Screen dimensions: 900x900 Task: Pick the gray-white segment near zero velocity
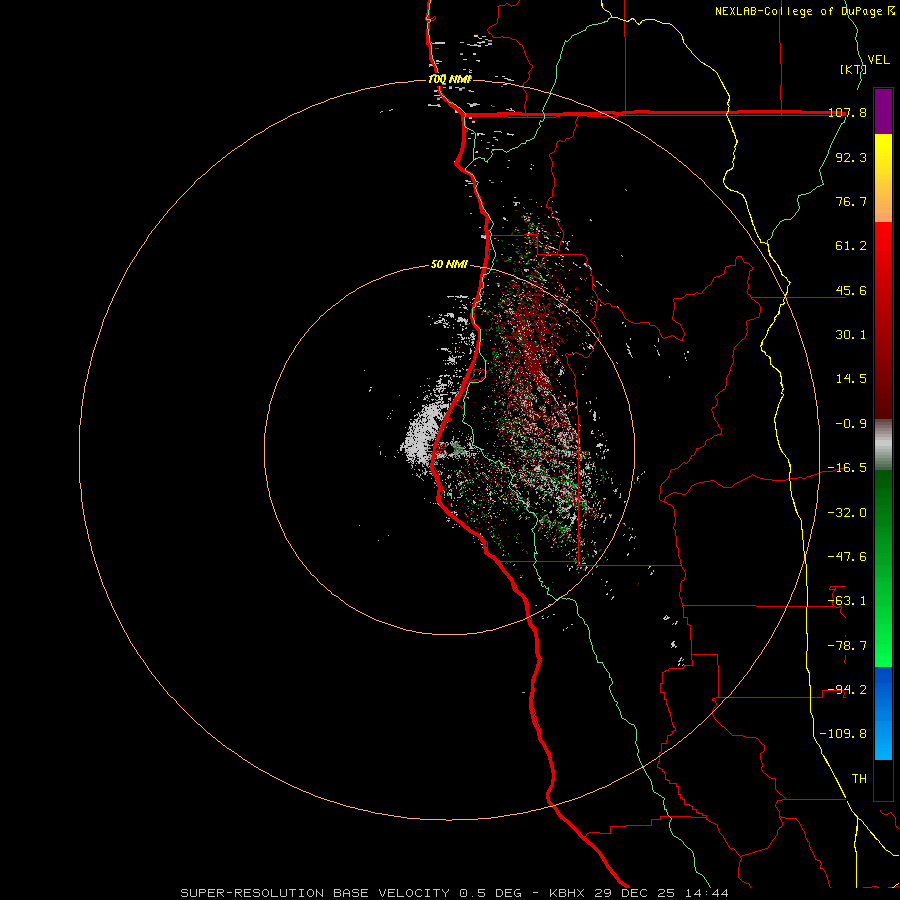pyautogui.click(x=883, y=444)
